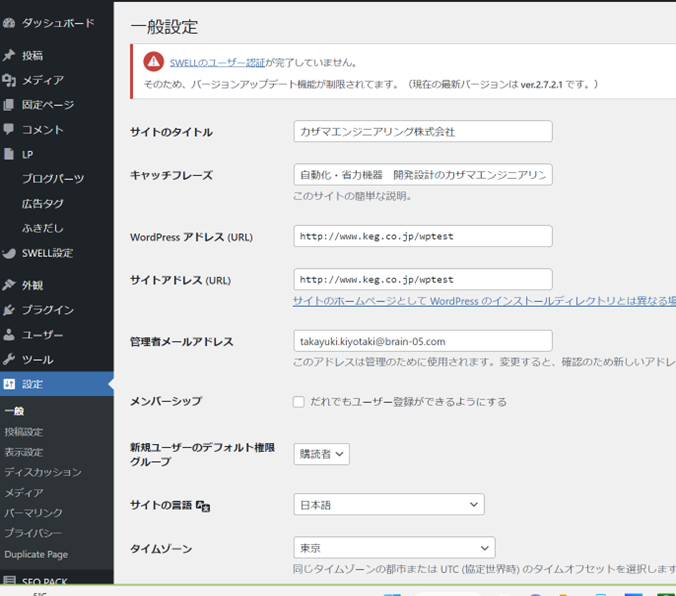Click the 固定ページ pages icon
This screenshot has height=596, width=676.
coord(10,105)
